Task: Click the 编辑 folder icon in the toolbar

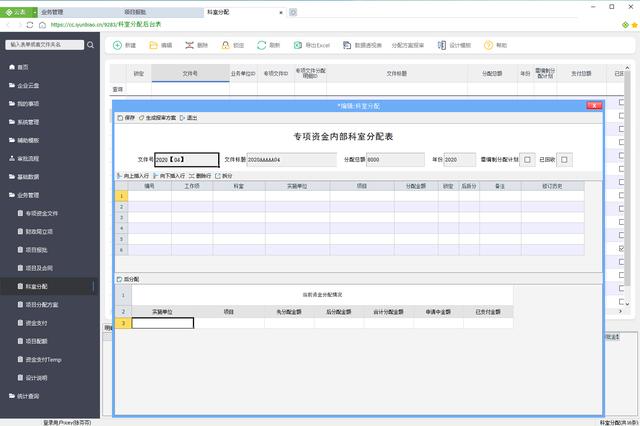Action: tap(153, 45)
